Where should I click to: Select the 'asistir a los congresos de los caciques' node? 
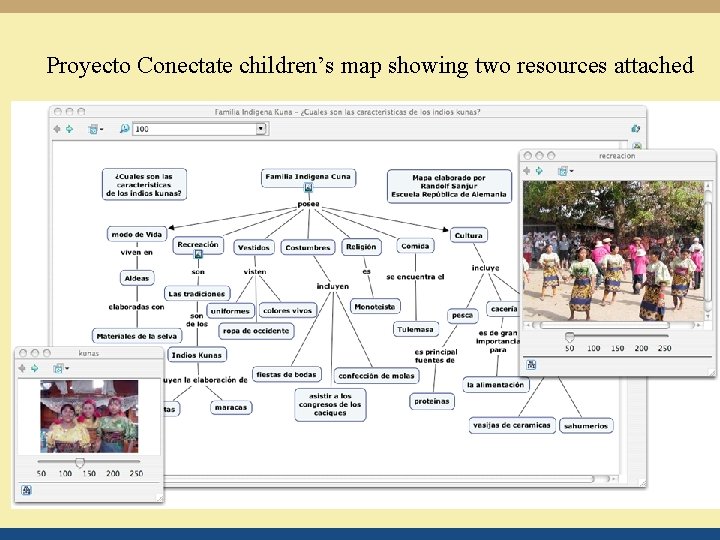(x=330, y=405)
